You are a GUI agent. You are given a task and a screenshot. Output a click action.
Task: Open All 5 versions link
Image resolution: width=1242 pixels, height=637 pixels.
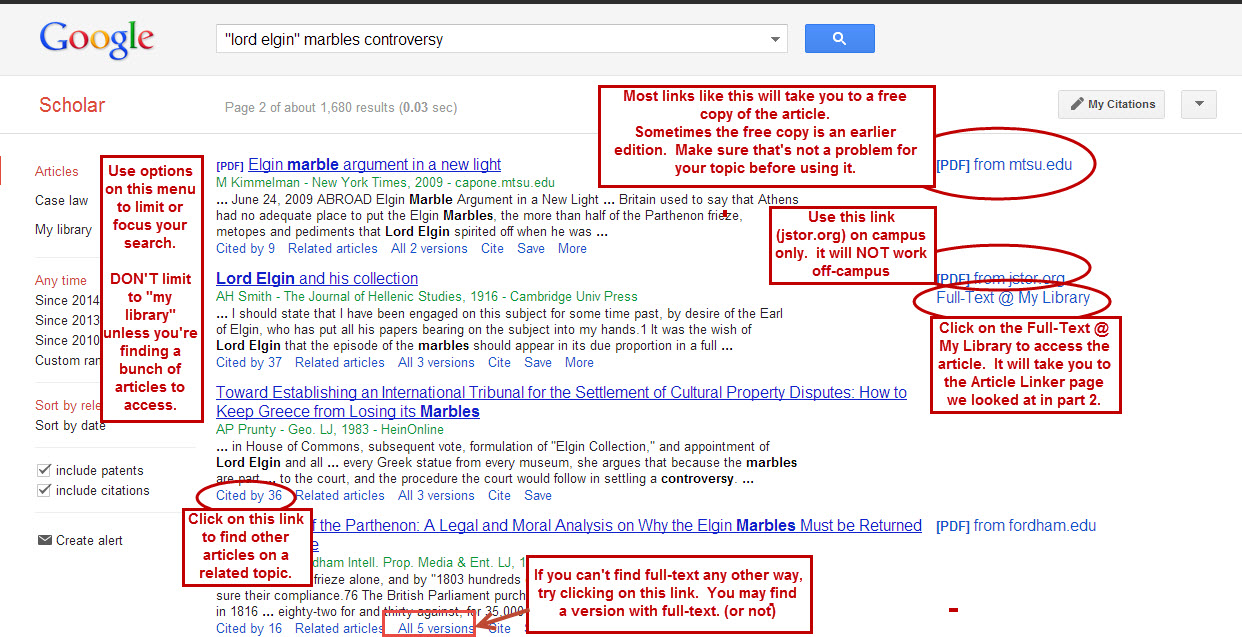[x=436, y=628]
